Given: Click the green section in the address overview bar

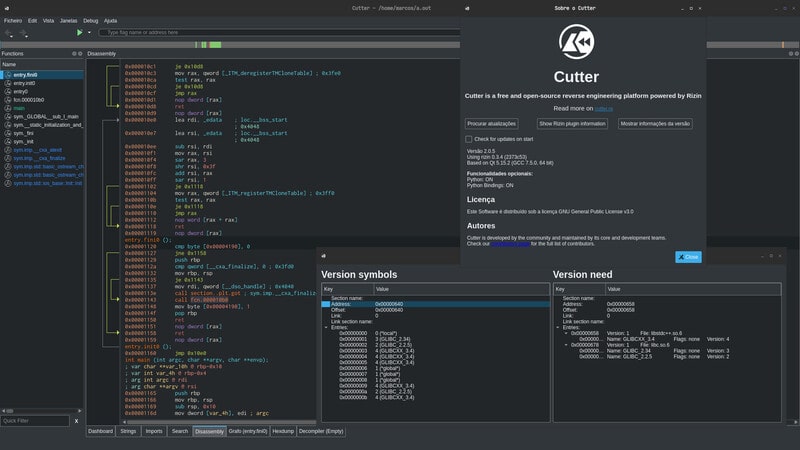Looking at the screenshot, I should 216,45.
